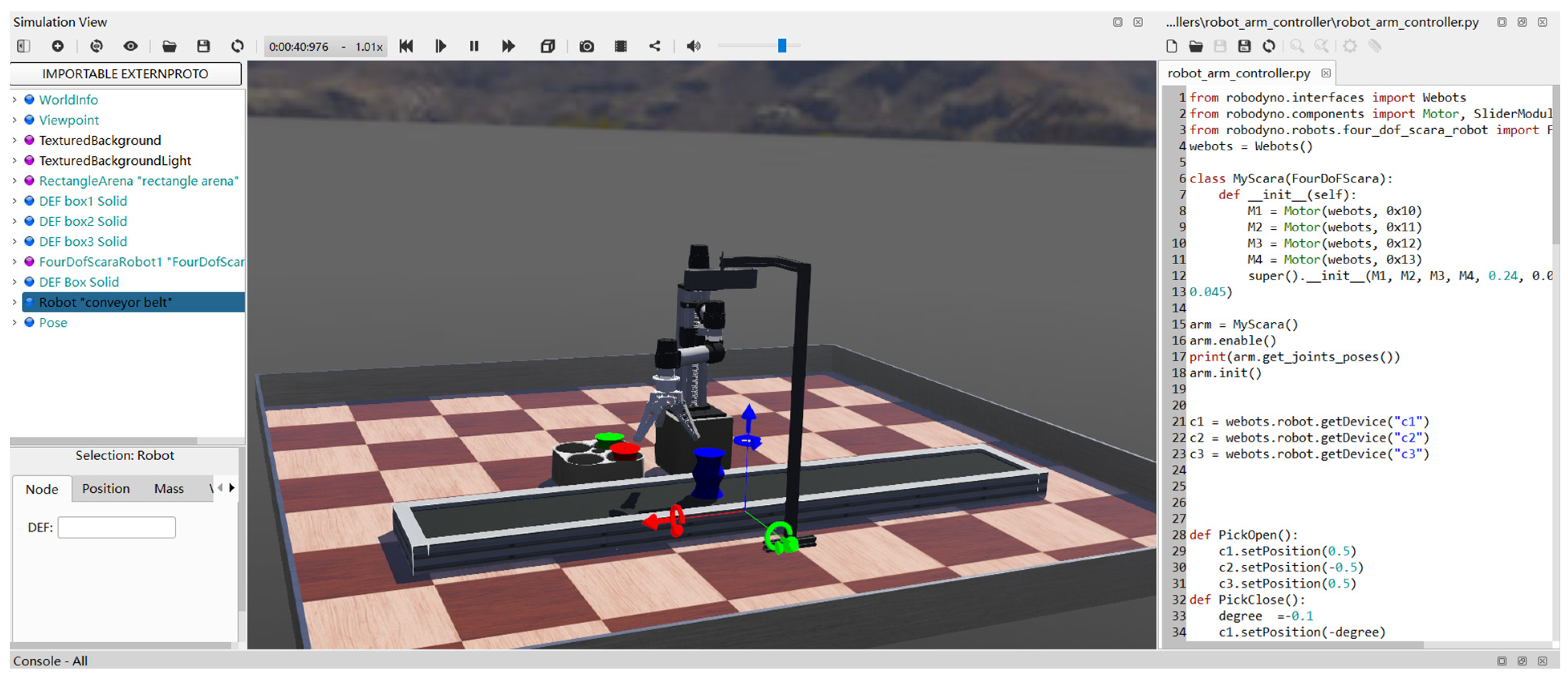Image resolution: width=1568 pixels, height=680 pixels.
Task: Click the IMPORTABLE EXTERNPROTO button
Action: click(x=126, y=74)
